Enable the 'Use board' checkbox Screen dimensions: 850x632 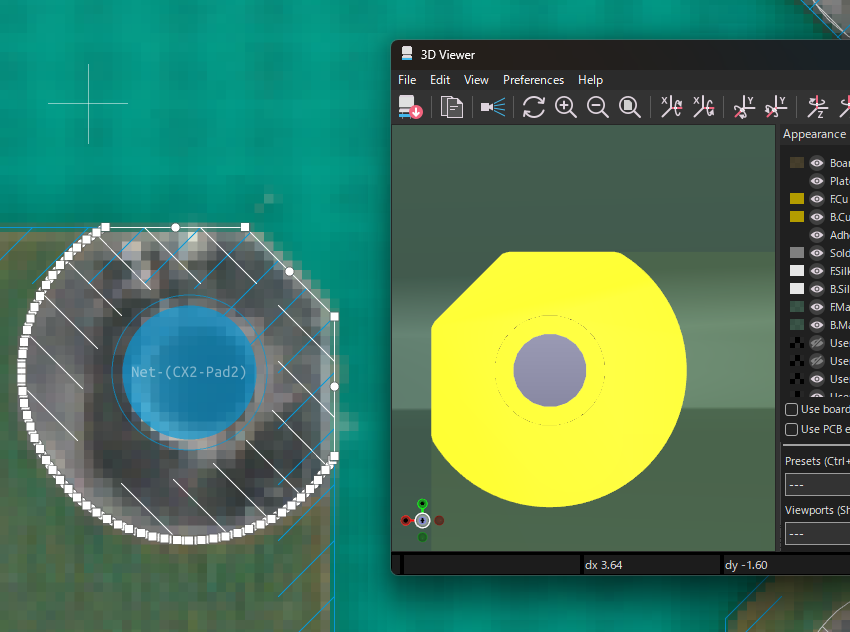pos(791,409)
